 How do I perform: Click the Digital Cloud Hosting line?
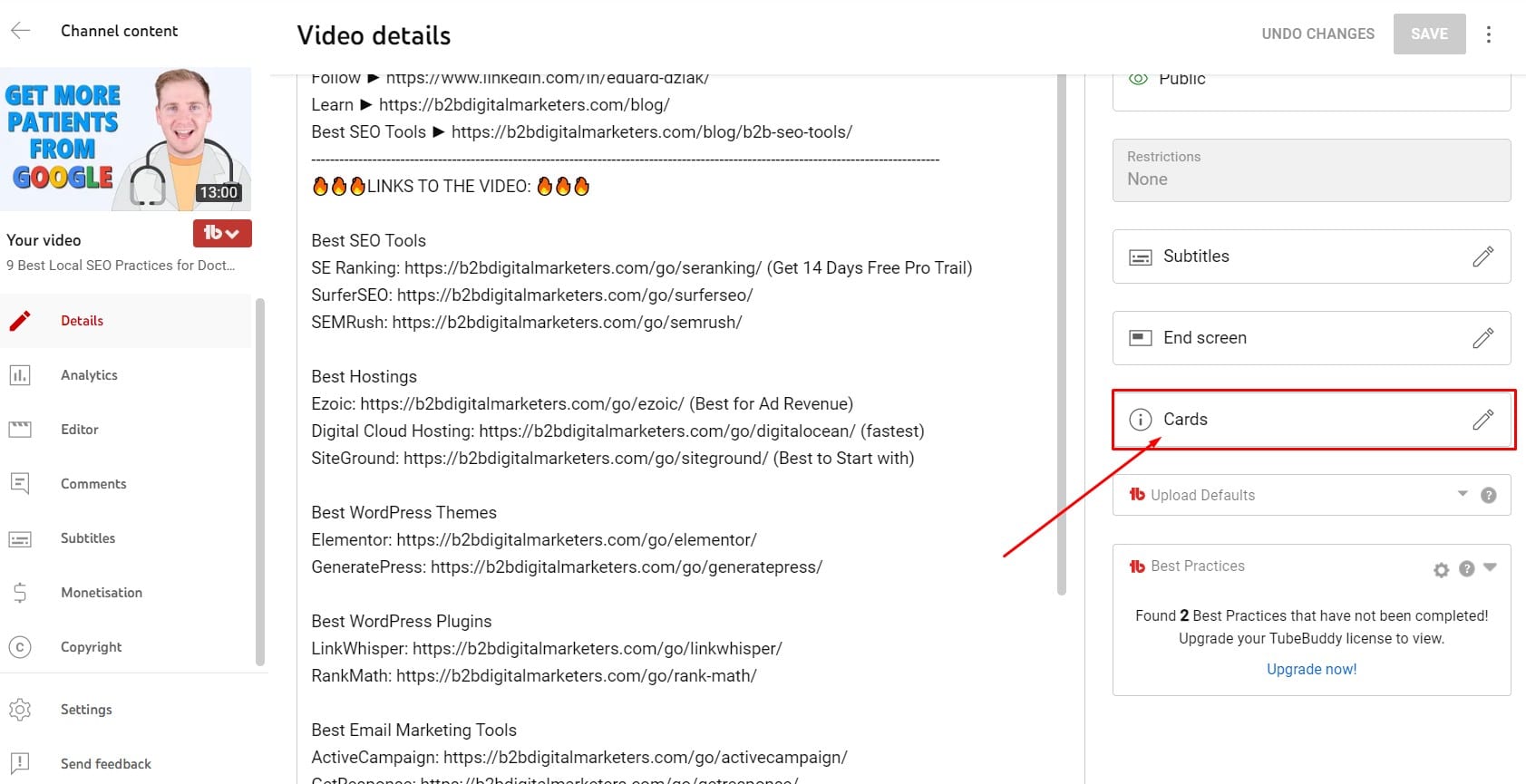coord(617,431)
